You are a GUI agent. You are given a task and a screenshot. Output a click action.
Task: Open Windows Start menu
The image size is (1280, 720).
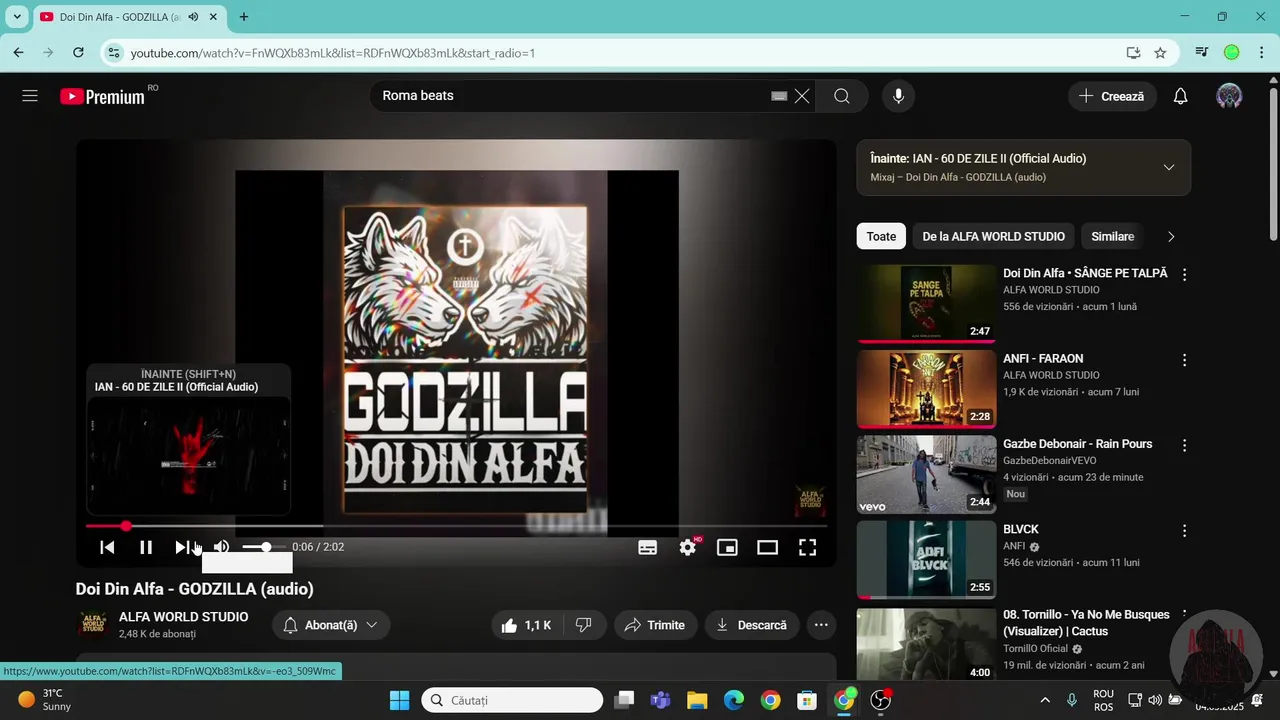[399, 700]
